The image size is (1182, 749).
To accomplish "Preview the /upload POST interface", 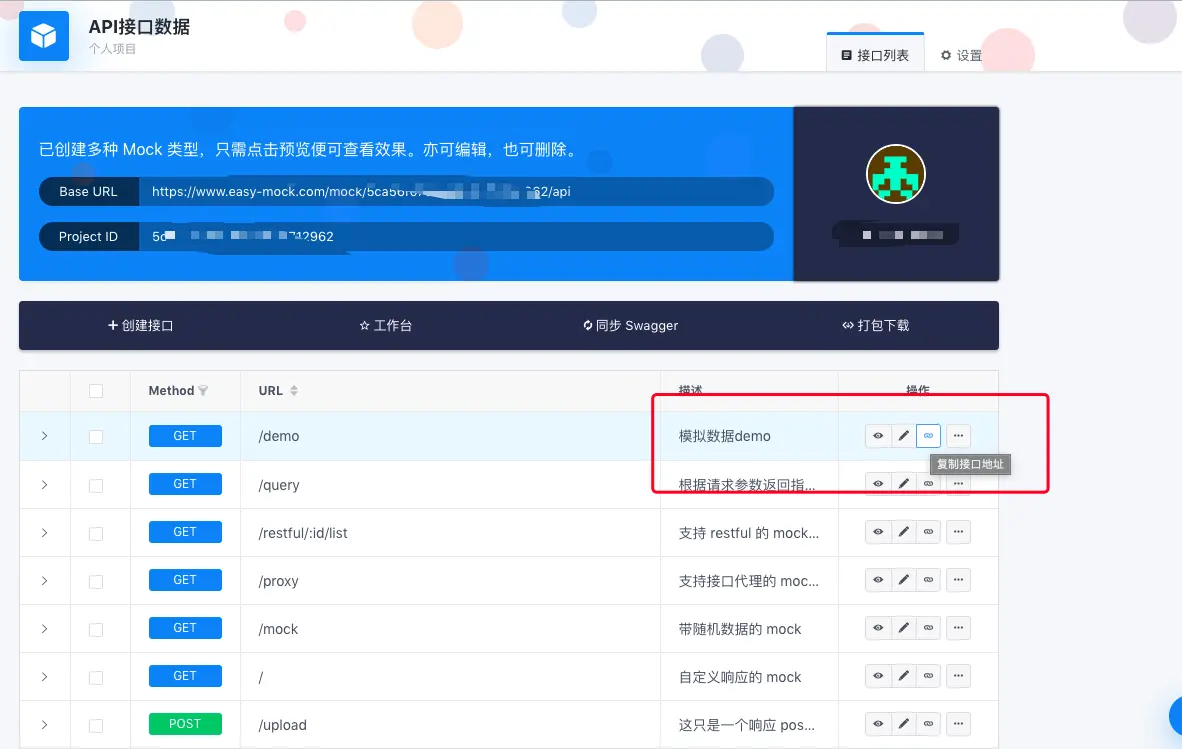I will pos(877,724).
